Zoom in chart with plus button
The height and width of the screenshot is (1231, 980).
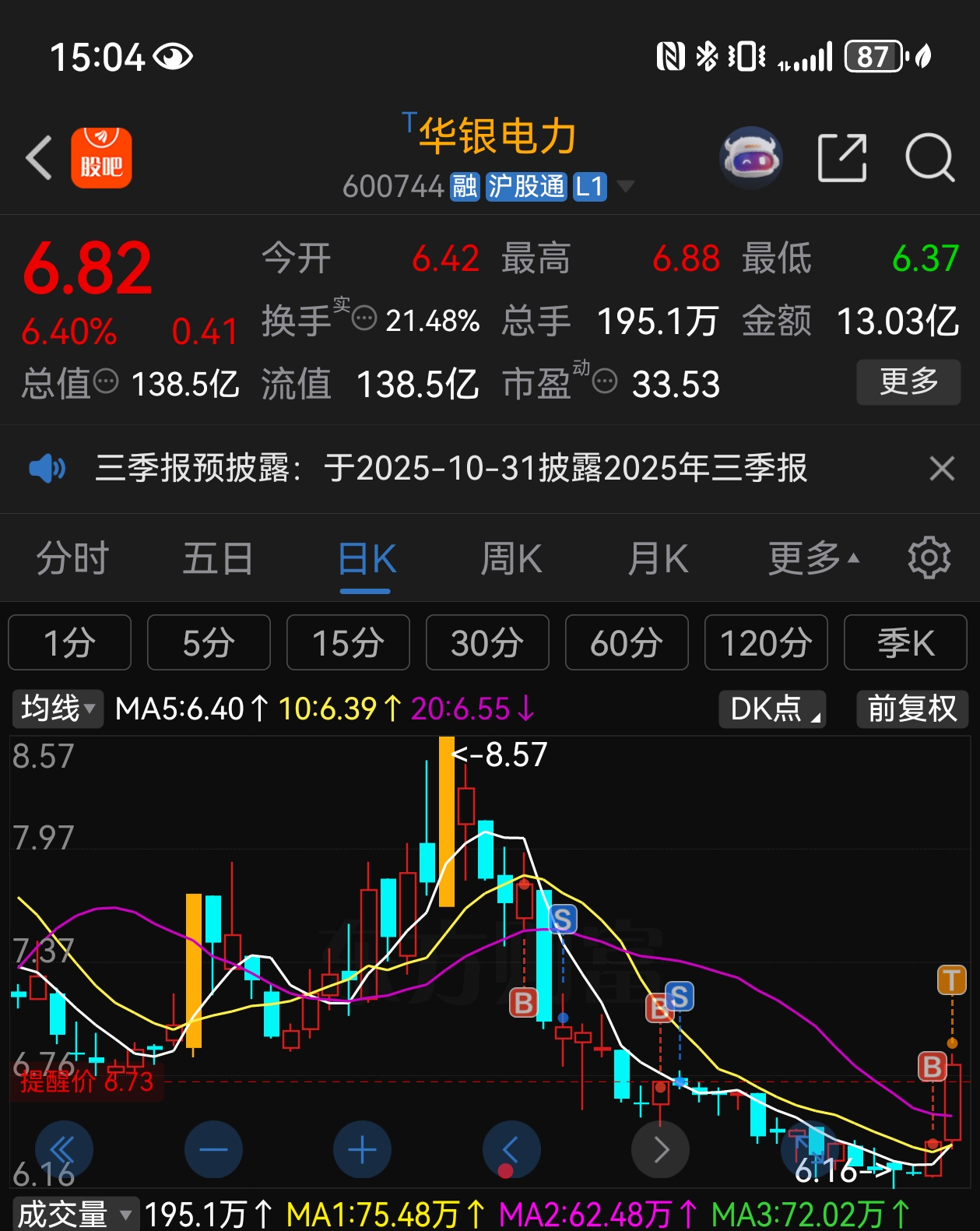click(362, 1149)
